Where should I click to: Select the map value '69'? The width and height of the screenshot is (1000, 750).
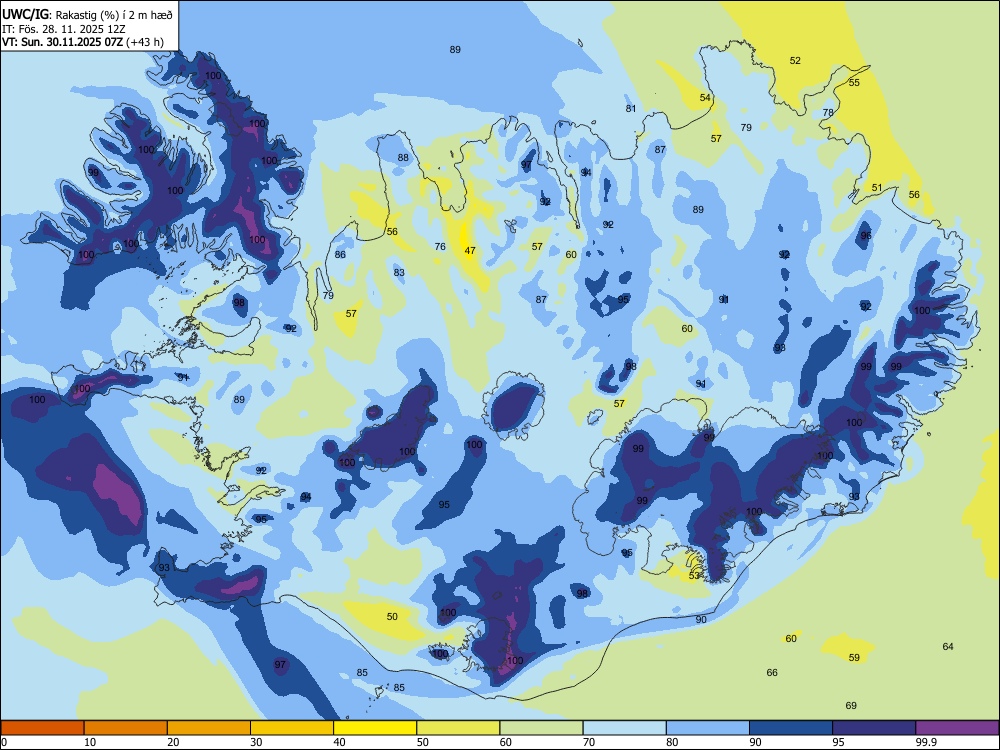pyautogui.click(x=851, y=705)
